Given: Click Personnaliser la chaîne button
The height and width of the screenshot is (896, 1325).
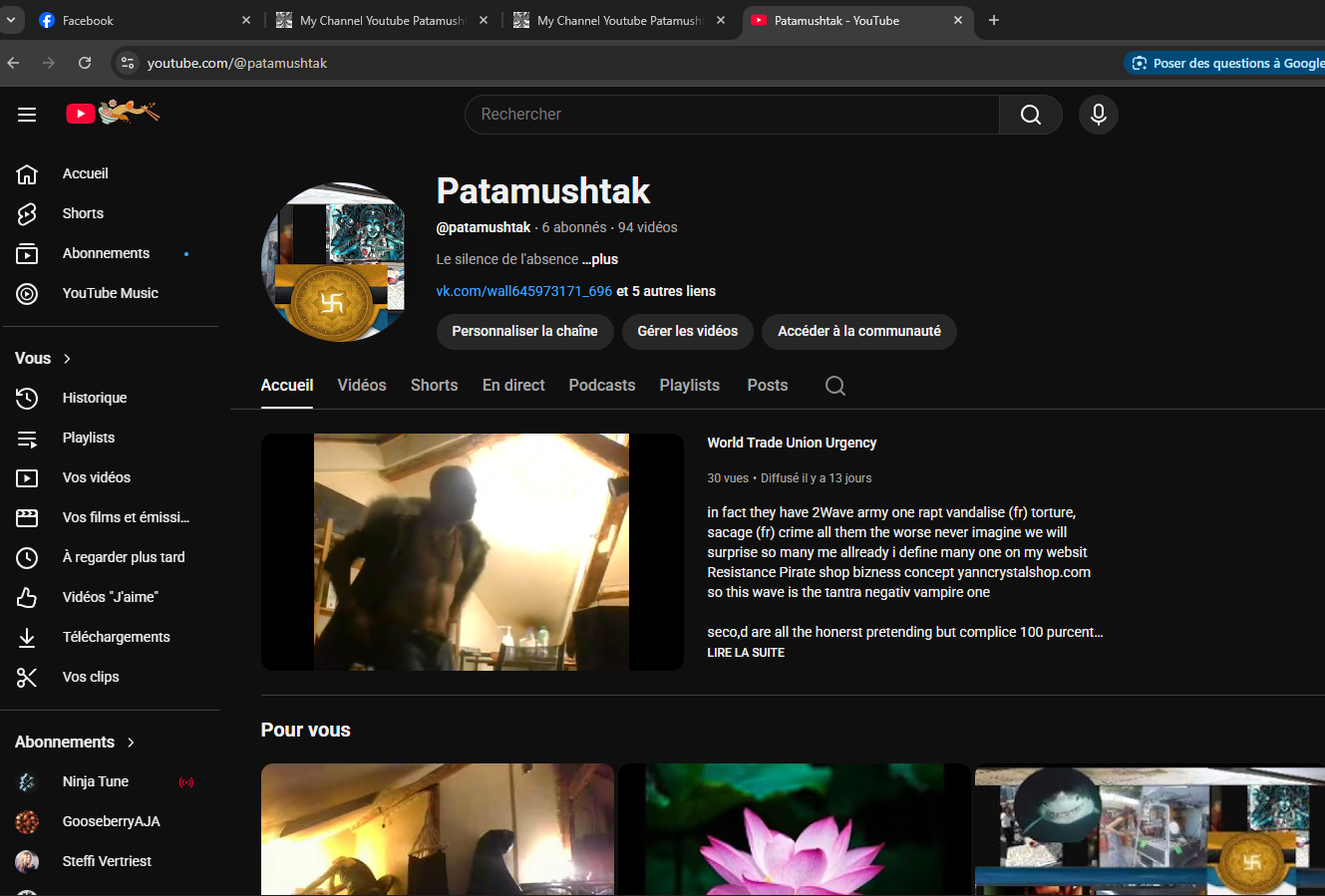Looking at the screenshot, I should (x=524, y=332).
